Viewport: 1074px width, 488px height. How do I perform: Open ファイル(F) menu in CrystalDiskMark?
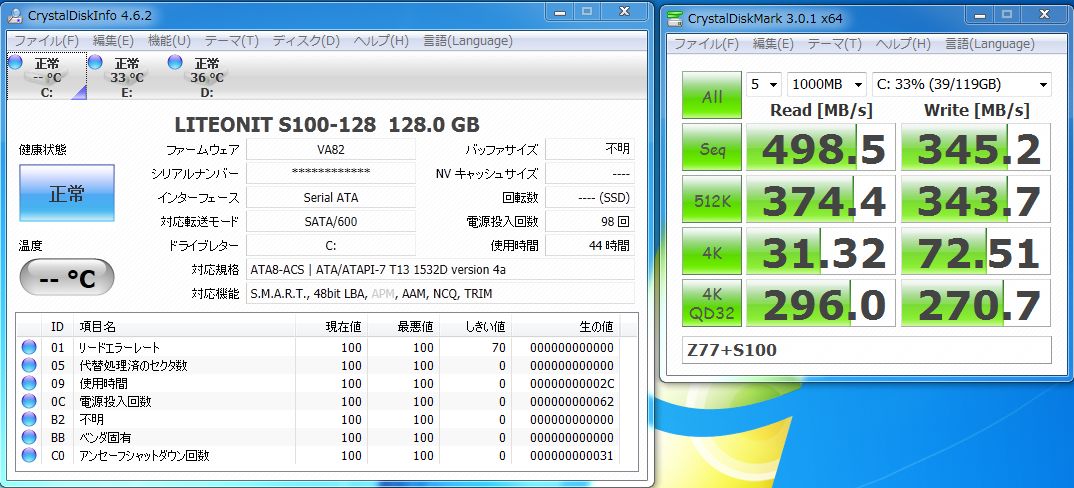click(707, 44)
